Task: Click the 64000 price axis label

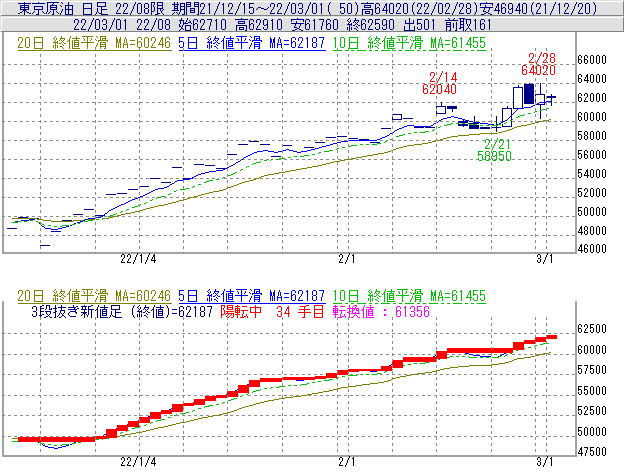Action: click(x=592, y=78)
